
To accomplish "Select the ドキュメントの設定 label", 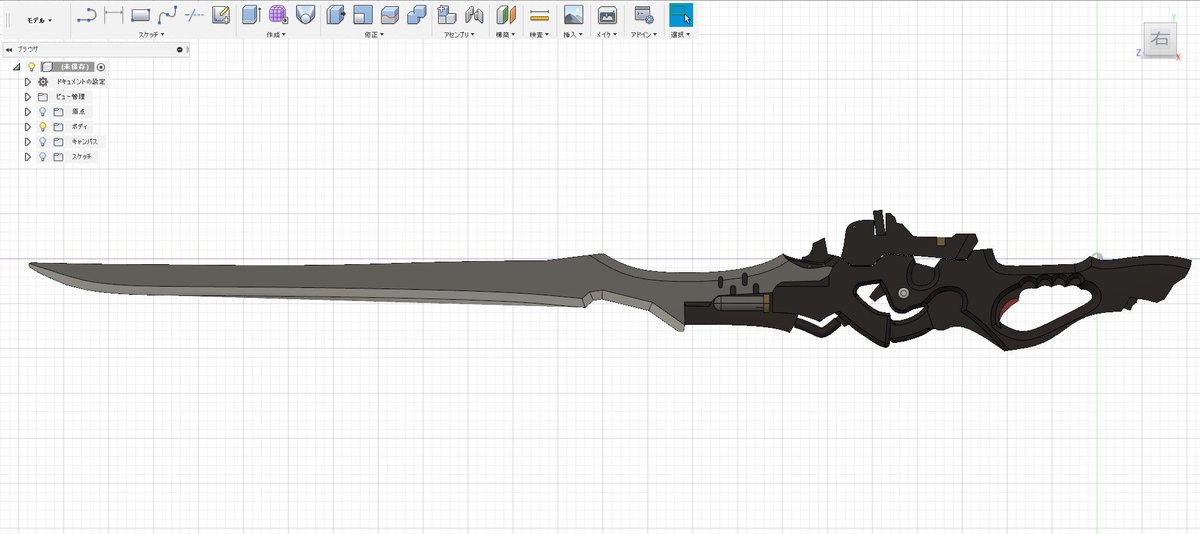I will [x=81, y=82].
